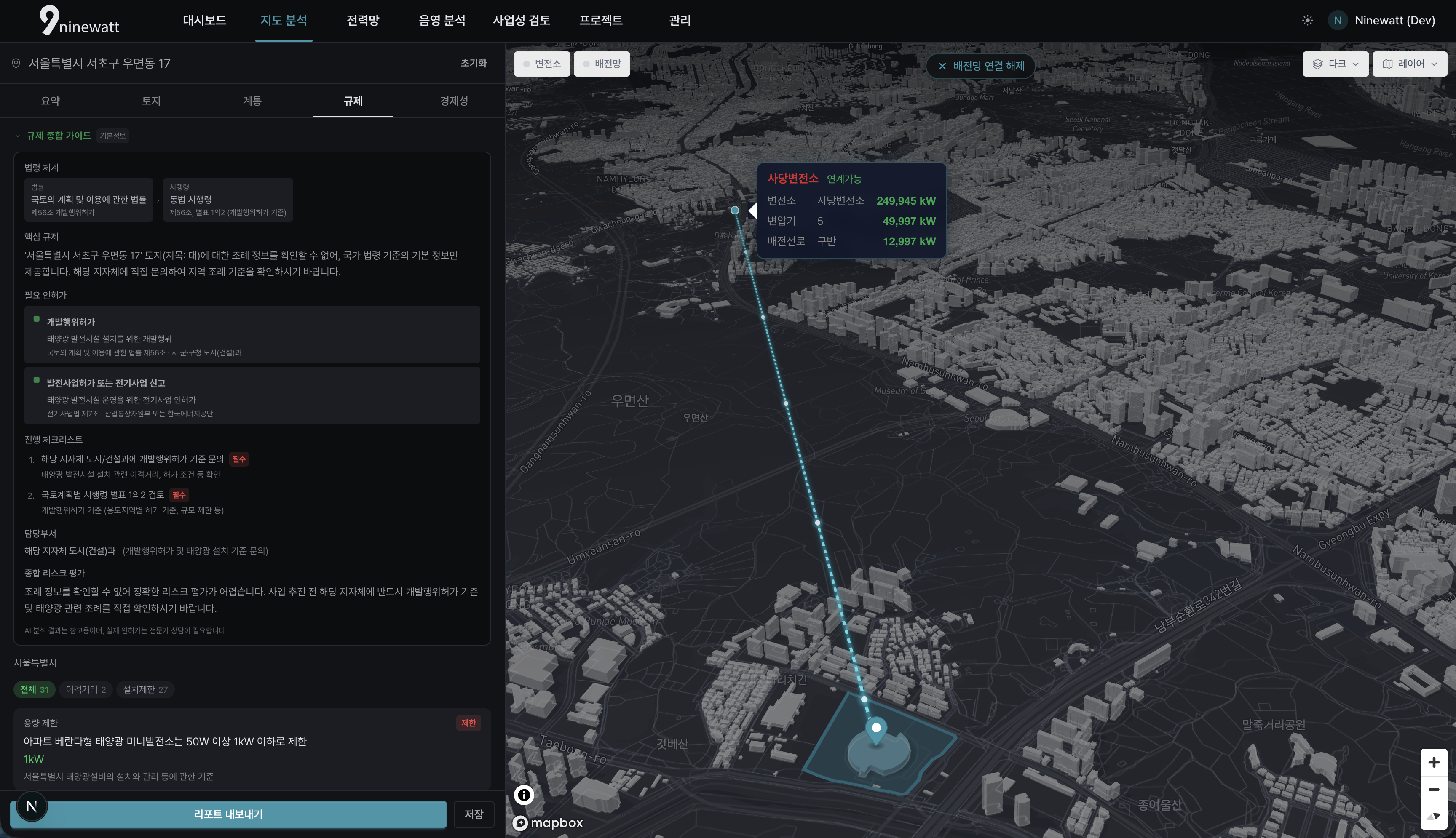Click 저장 button
Image resolution: width=1456 pixels, height=838 pixels.
[x=474, y=814]
